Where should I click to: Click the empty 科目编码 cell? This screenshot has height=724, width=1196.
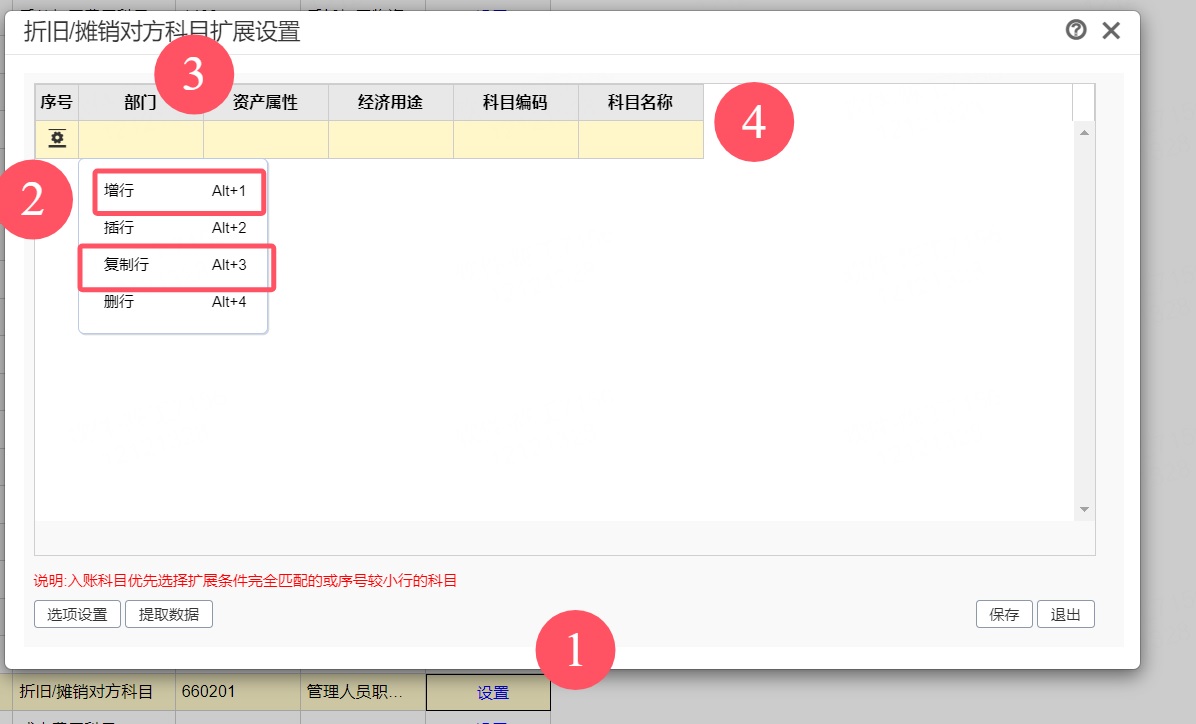click(516, 140)
